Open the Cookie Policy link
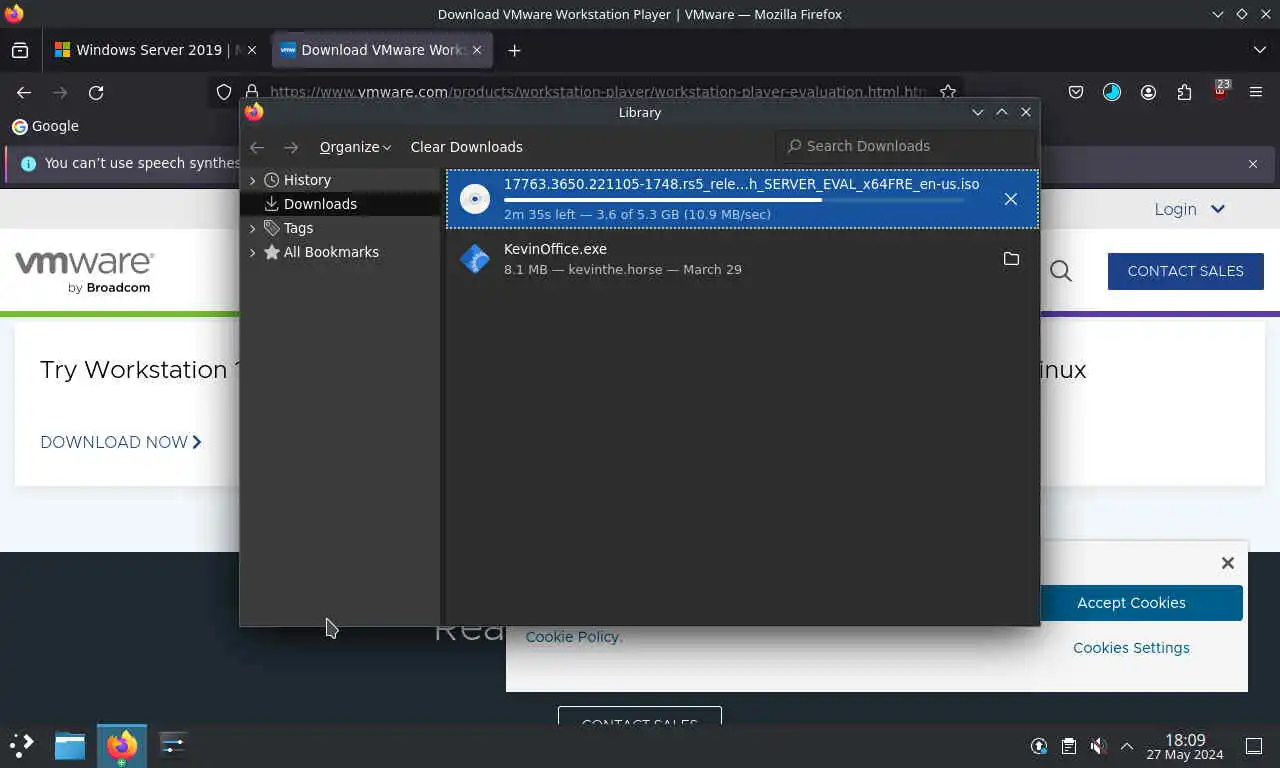Screen dimensions: 1280x768 (x=573, y=637)
